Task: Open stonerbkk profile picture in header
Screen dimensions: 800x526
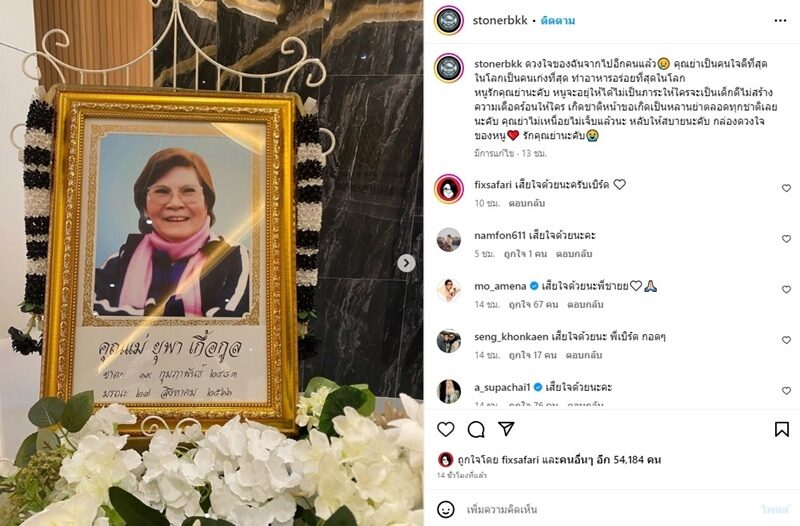Action: coord(449,21)
